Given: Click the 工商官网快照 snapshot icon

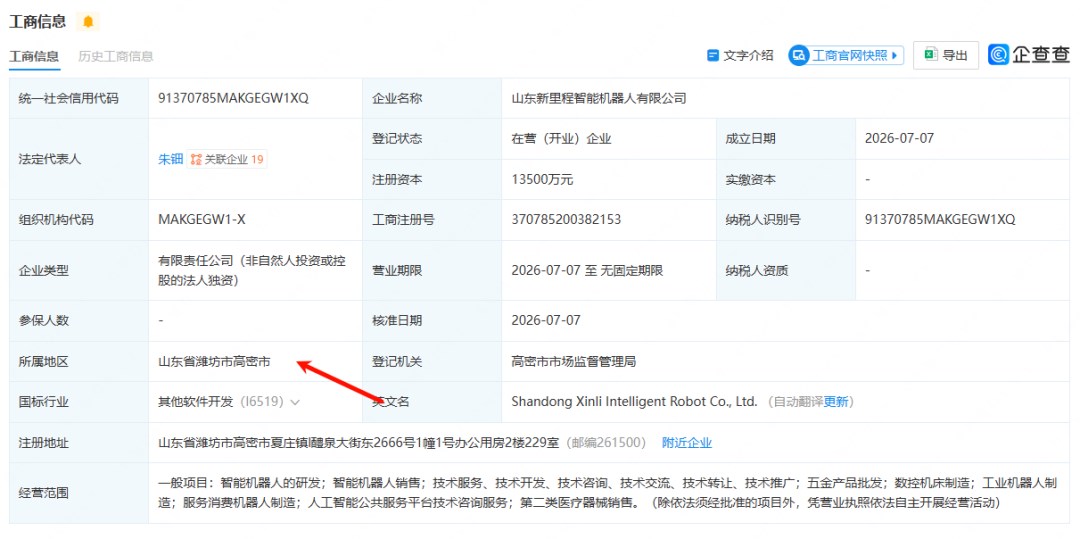Looking at the screenshot, I should 798,56.
